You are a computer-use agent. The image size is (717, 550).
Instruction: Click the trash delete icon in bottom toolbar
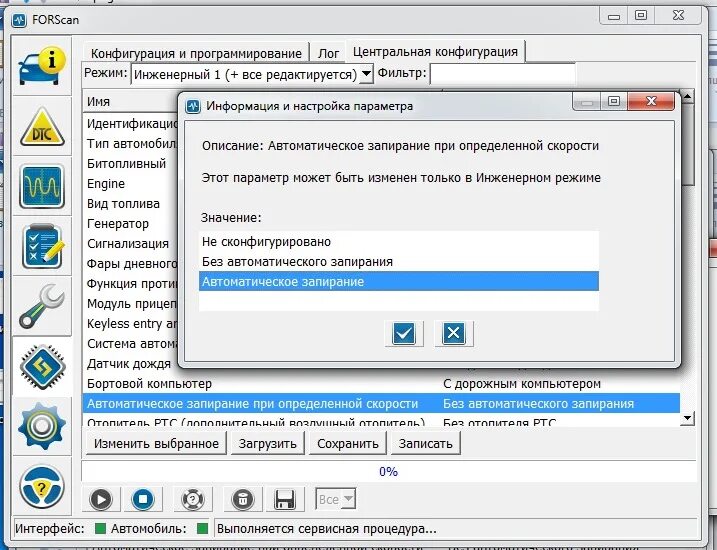tap(243, 499)
